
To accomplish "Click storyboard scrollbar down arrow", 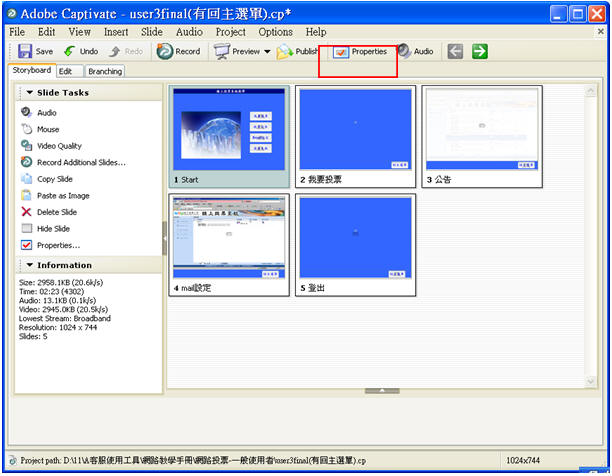I will (591, 381).
